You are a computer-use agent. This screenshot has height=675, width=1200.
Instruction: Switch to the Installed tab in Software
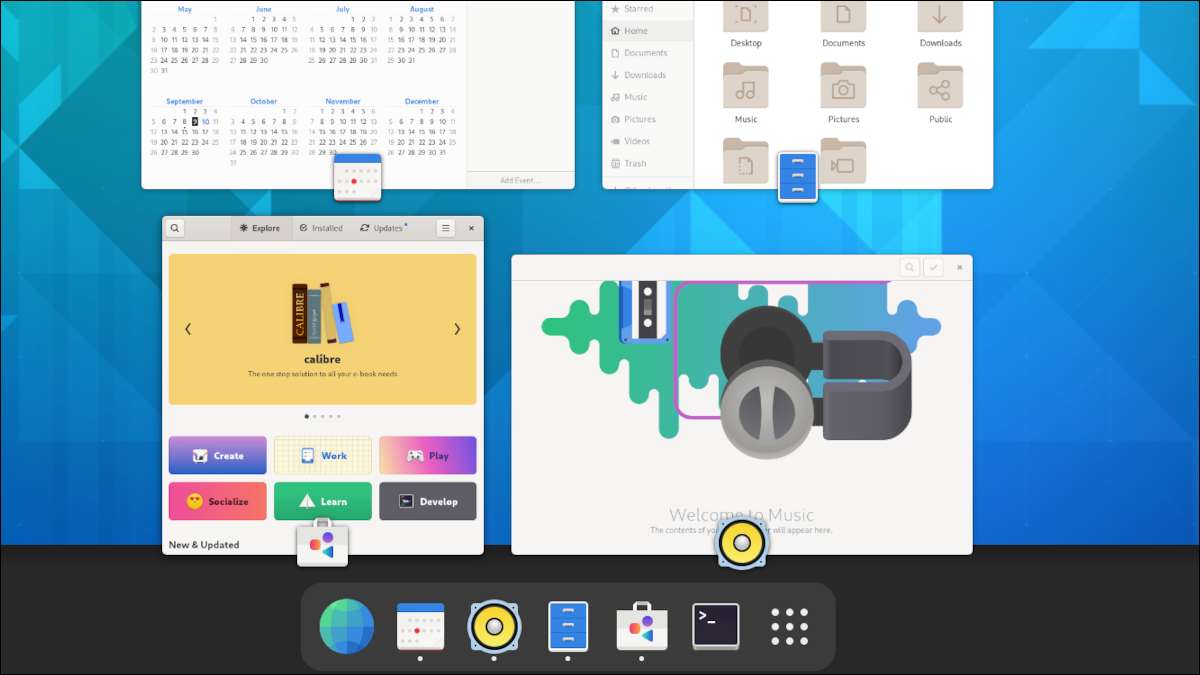click(x=321, y=228)
